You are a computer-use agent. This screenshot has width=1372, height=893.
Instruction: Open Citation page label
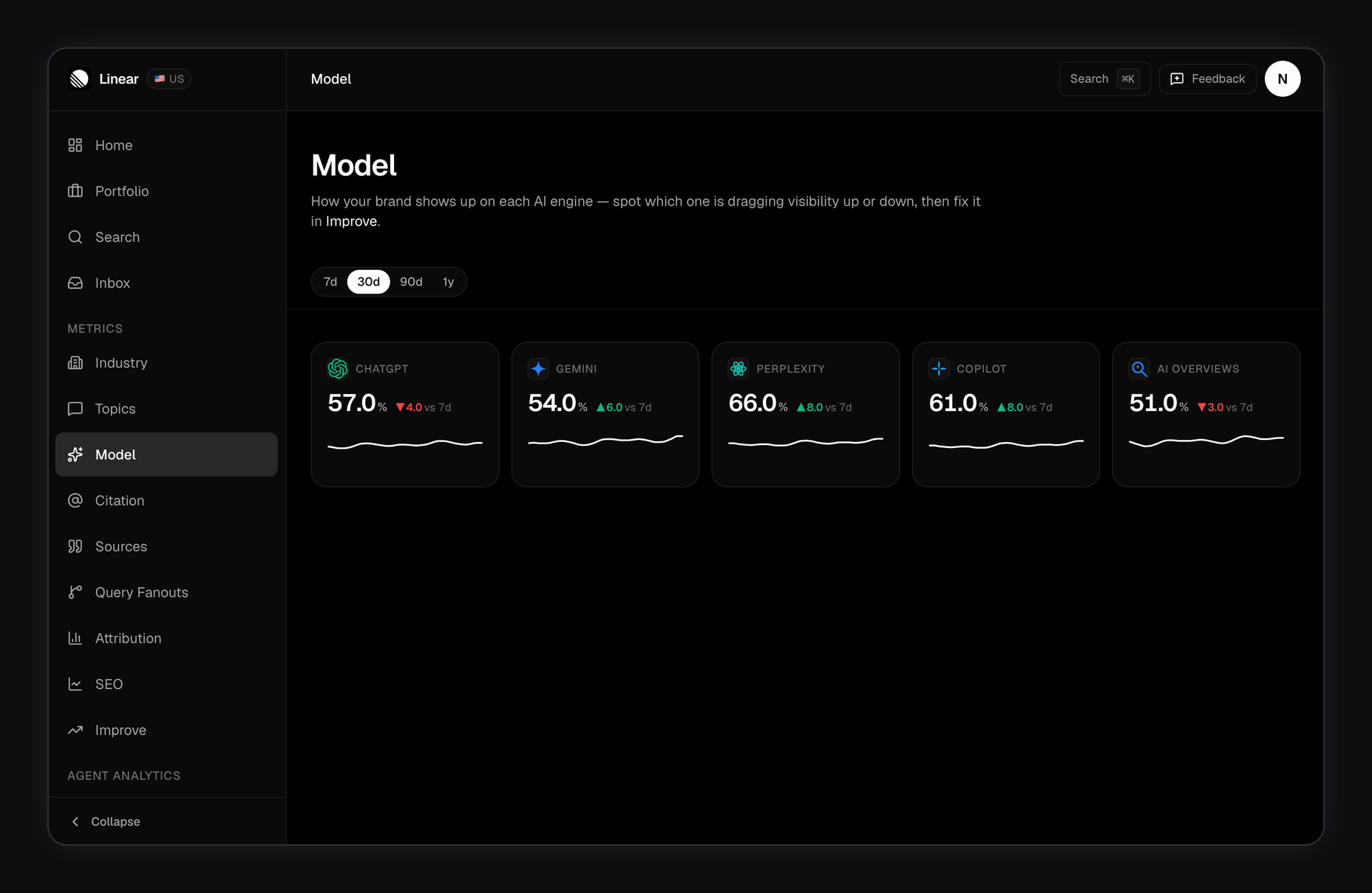click(x=120, y=500)
